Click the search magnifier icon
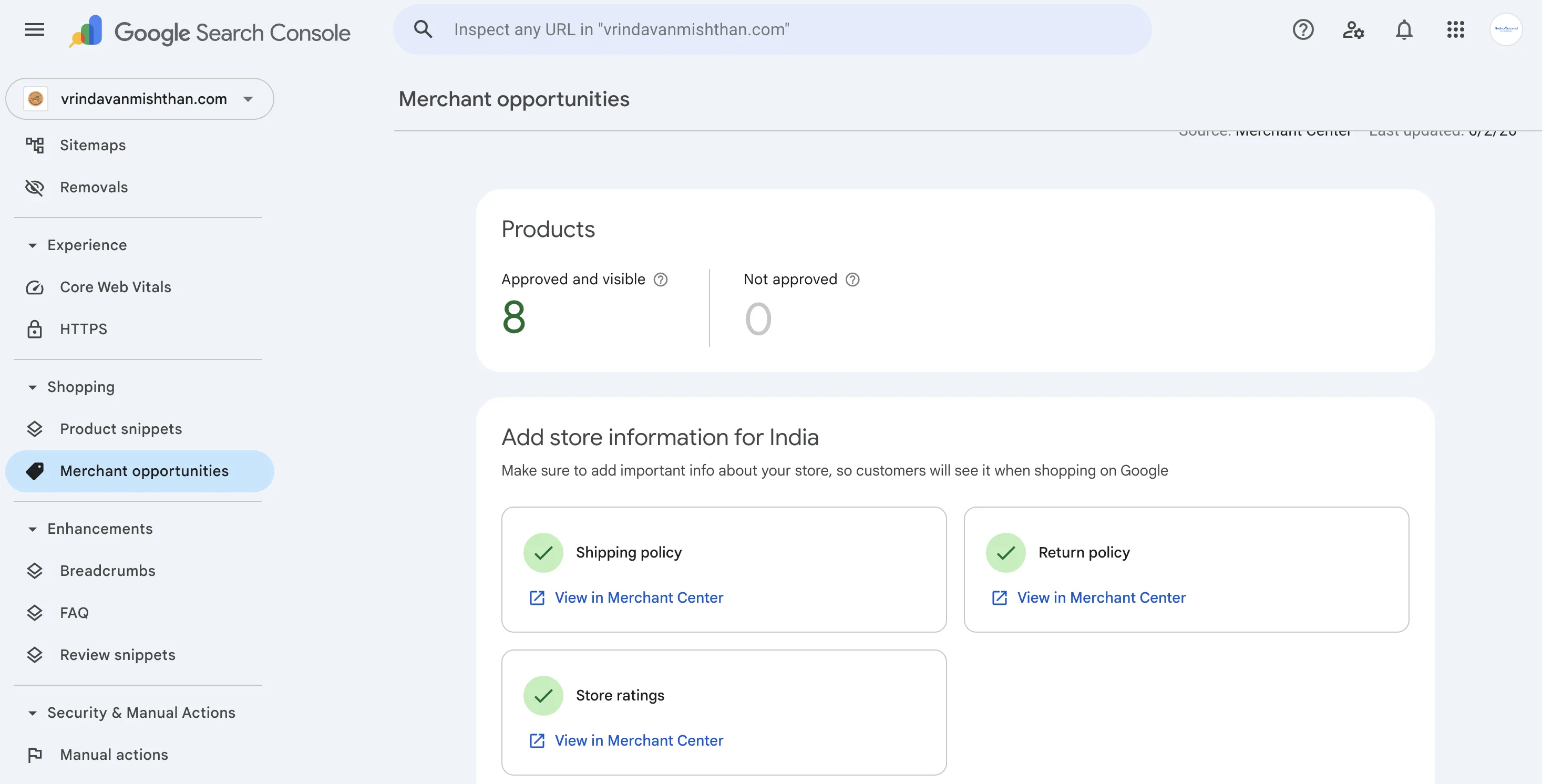Image resolution: width=1542 pixels, height=784 pixels. coord(423,29)
